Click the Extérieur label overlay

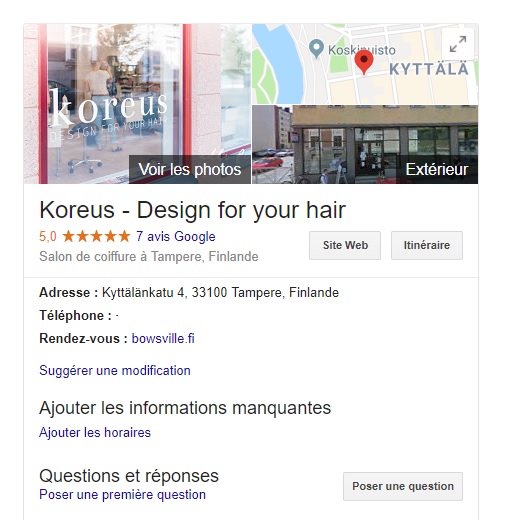click(437, 169)
